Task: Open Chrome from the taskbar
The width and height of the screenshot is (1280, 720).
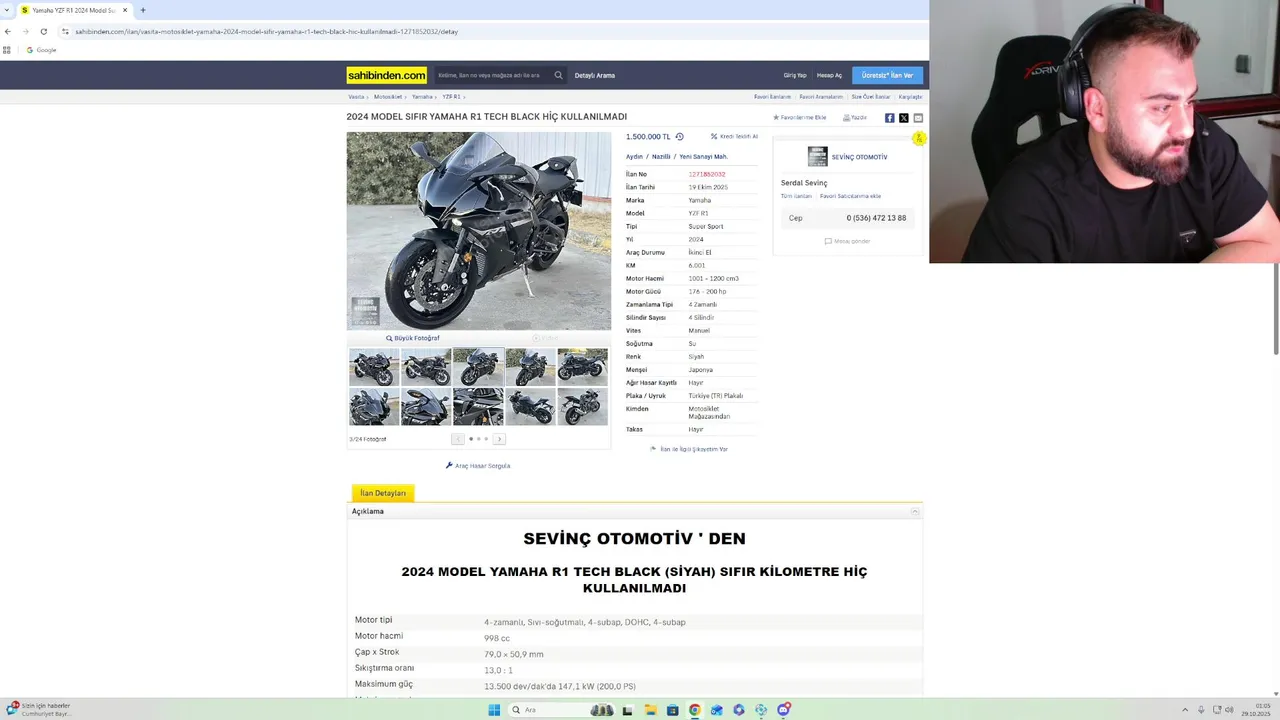Action: (694, 710)
